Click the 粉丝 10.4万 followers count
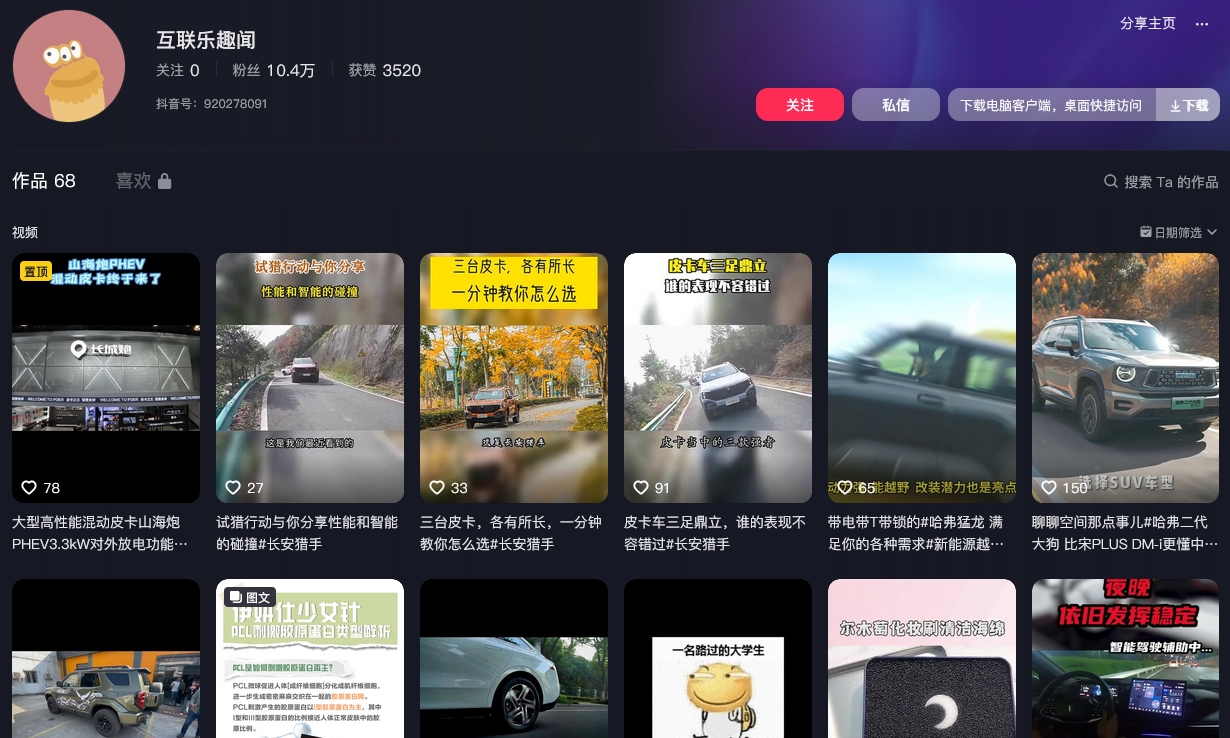 click(x=274, y=70)
